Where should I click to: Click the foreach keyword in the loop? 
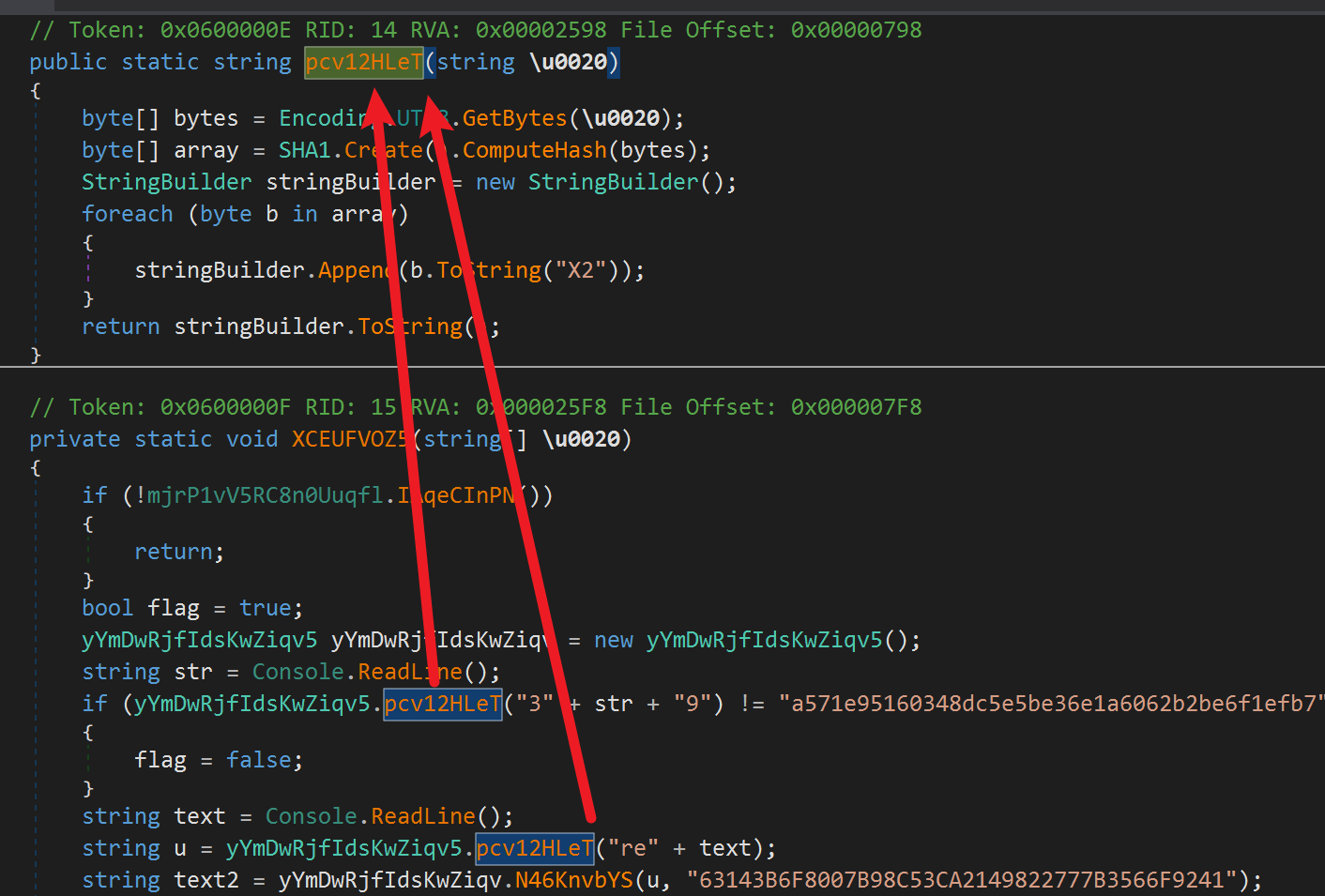tap(128, 215)
